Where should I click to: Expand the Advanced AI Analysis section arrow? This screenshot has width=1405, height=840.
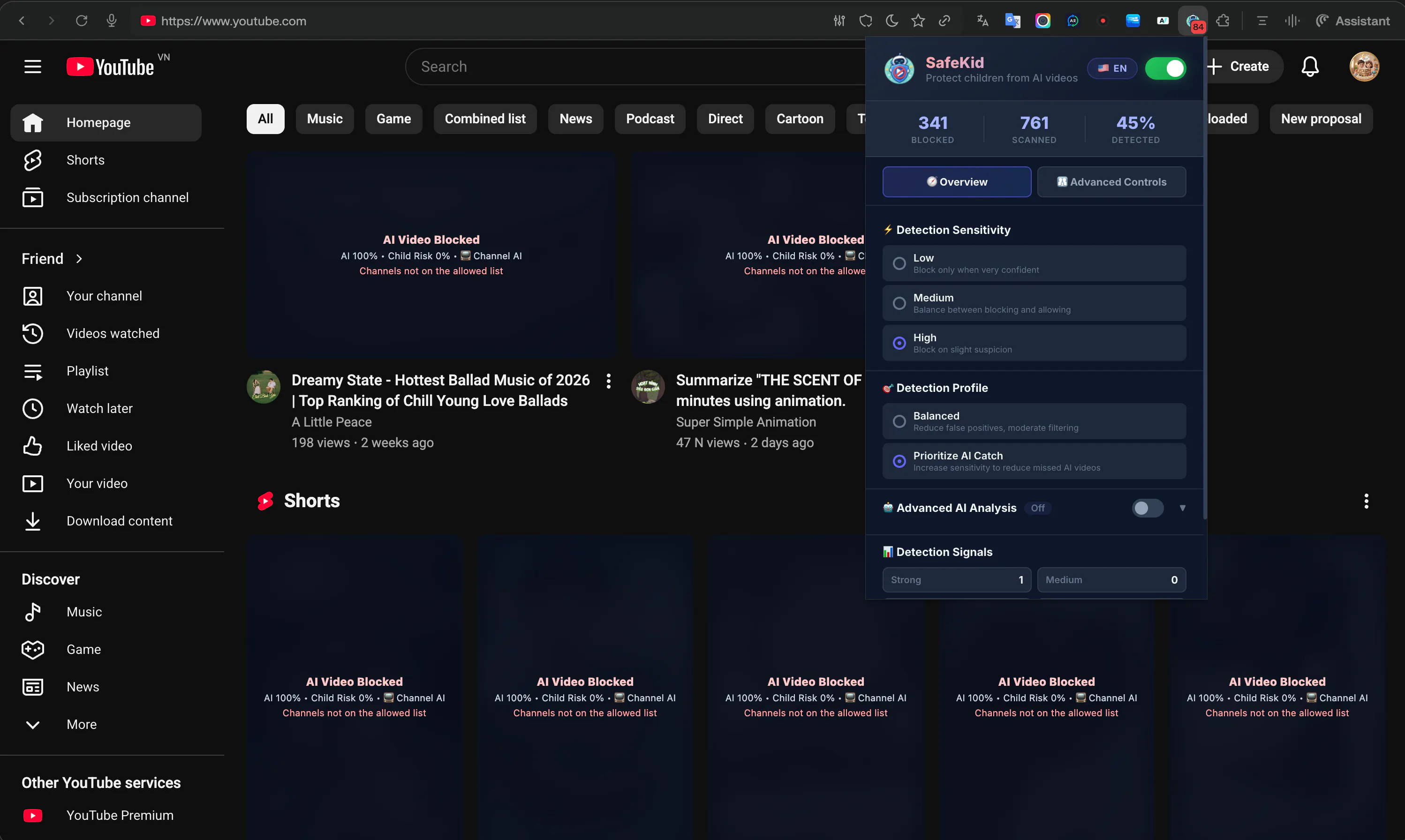tap(1182, 508)
